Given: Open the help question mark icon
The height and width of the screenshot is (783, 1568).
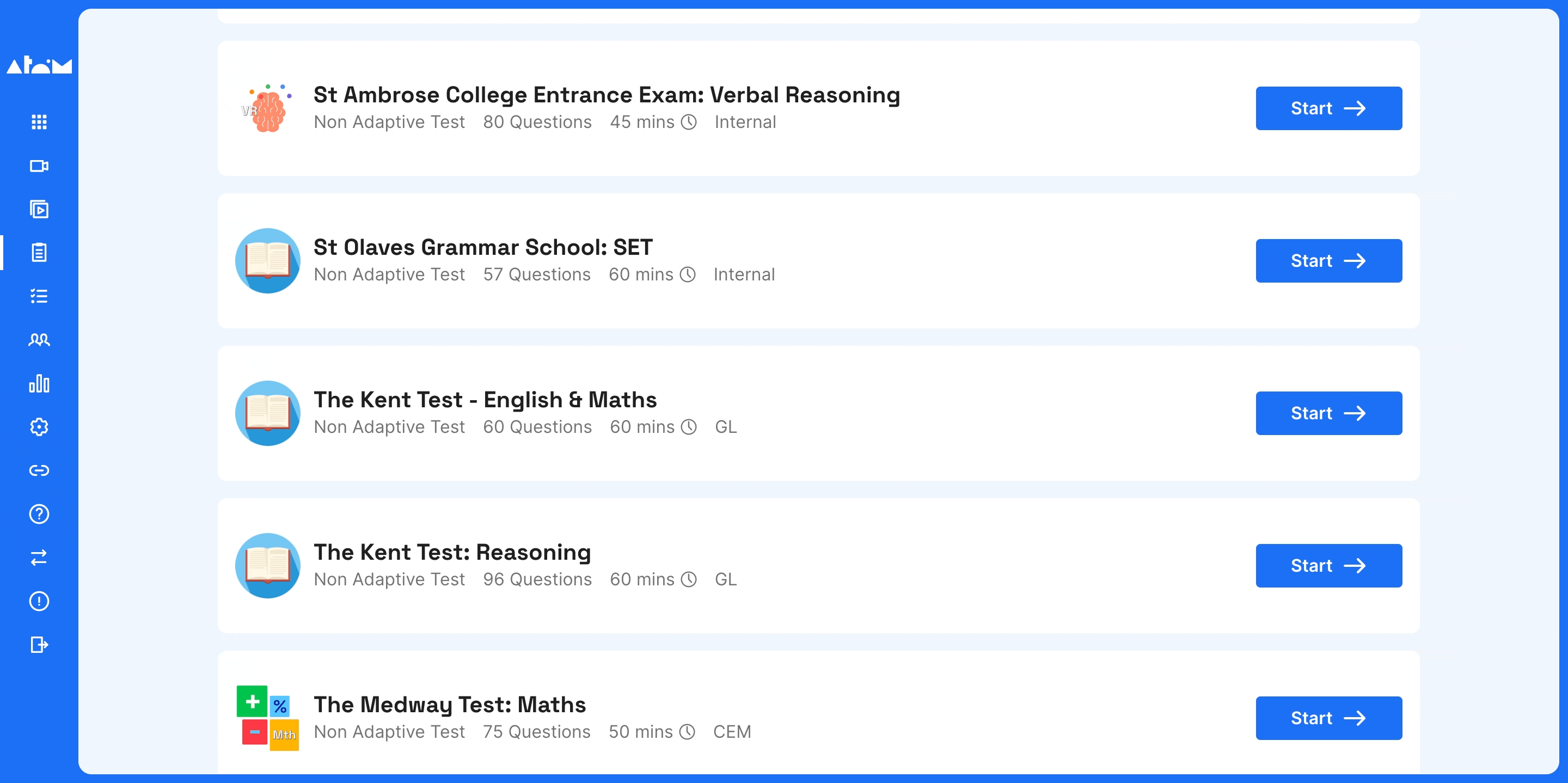Looking at the screenshot, I should pyautogui.click(x=39, y=514).
